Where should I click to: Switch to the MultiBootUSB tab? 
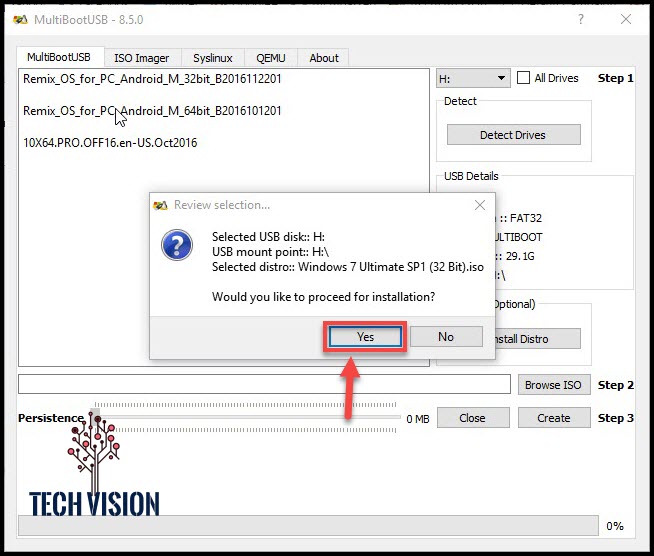(x=59, y=57)
